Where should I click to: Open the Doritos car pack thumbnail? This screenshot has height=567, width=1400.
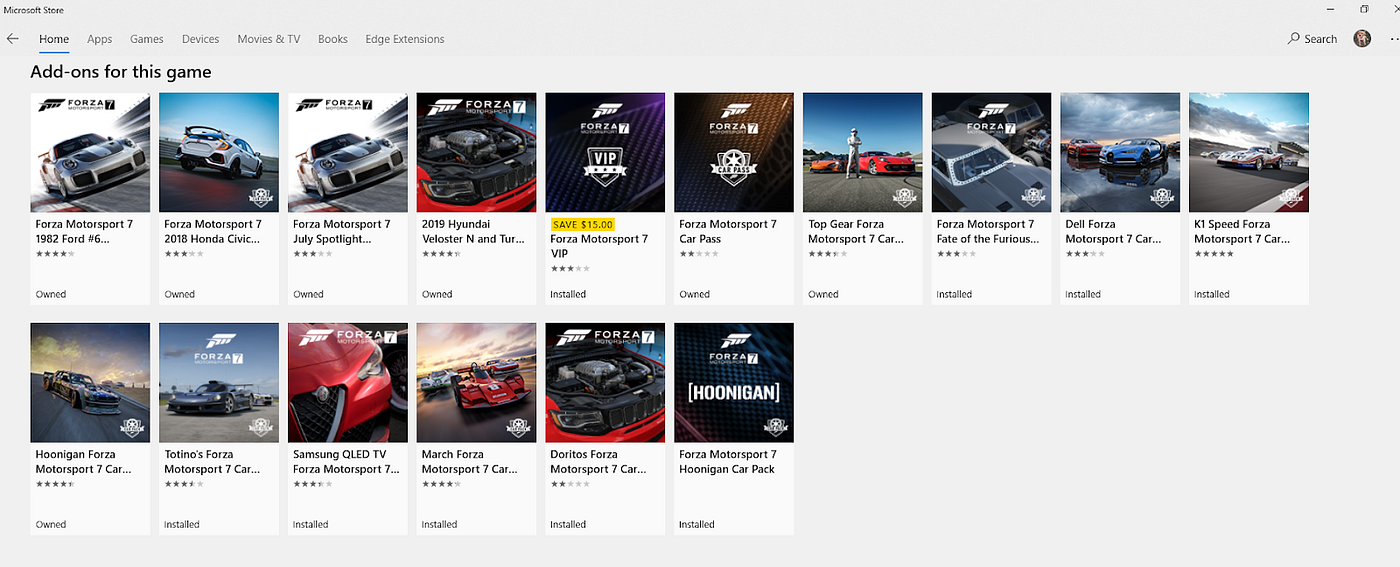pyautogui.click(x=605, y=382)
